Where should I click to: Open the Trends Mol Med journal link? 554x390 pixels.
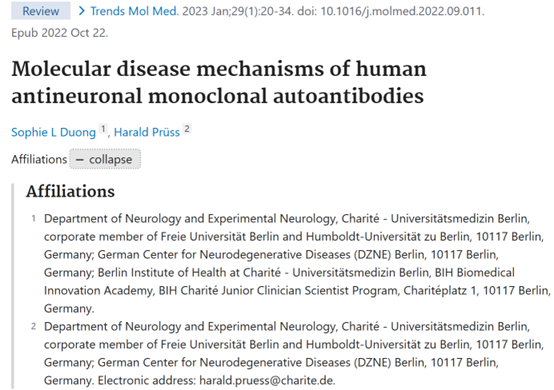coord(134,11)
